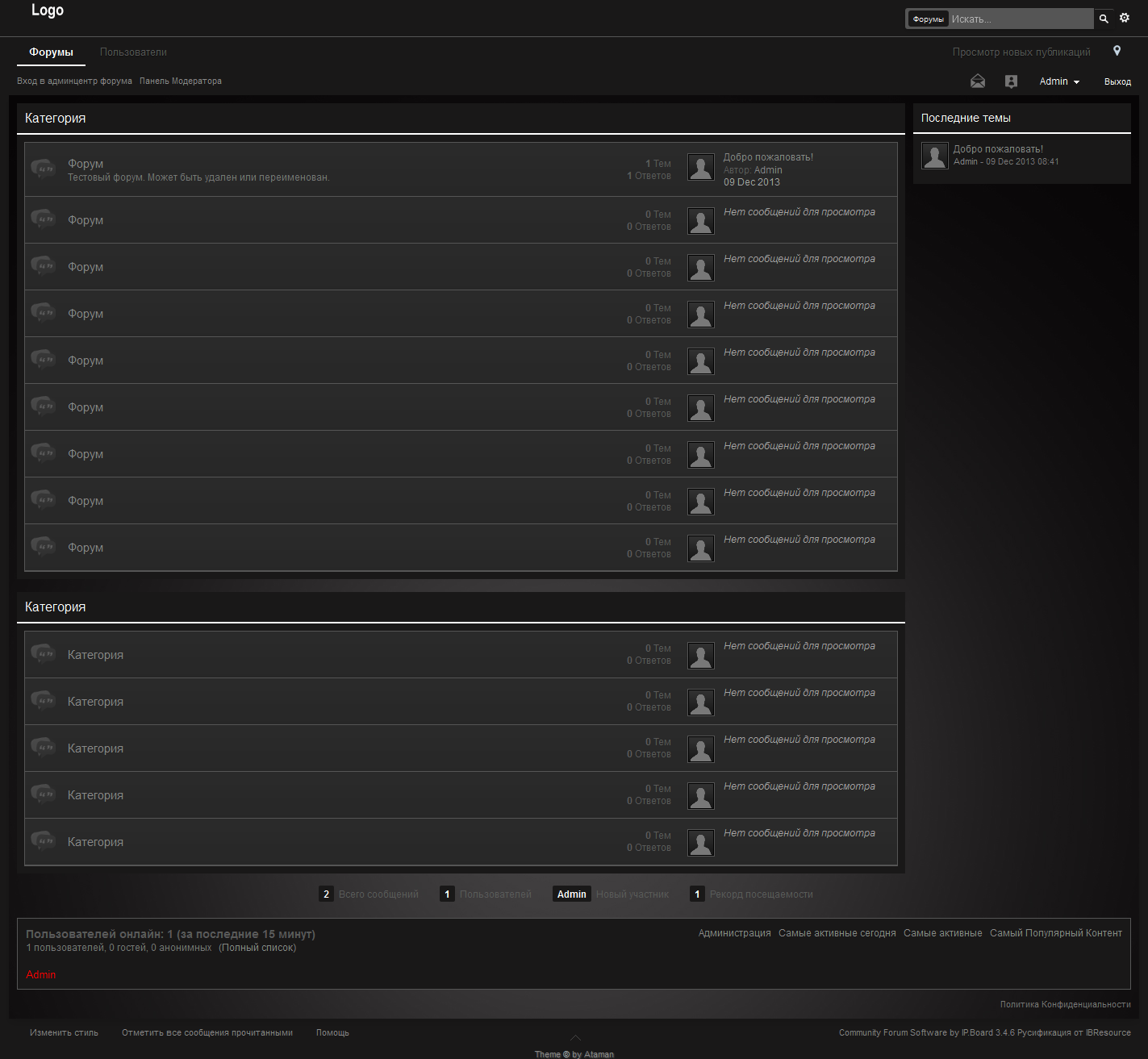The height and width of the screenshot is (1059, 1148).
Task: Open the Самые активные сегодня link
Action: (837, 933)
